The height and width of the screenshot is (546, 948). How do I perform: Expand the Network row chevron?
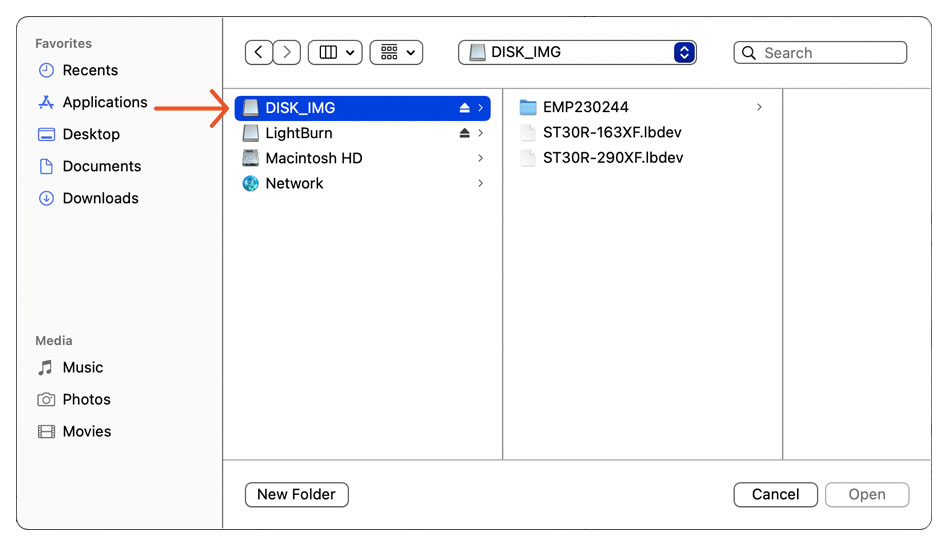tap(481, 183)
